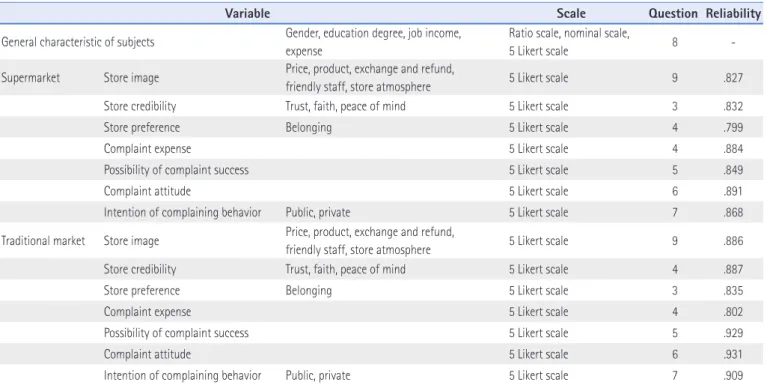Viewport: 767px width, 385px height.
Task: Click the 'Reliability' column header
Action: (x=733, y=13)
